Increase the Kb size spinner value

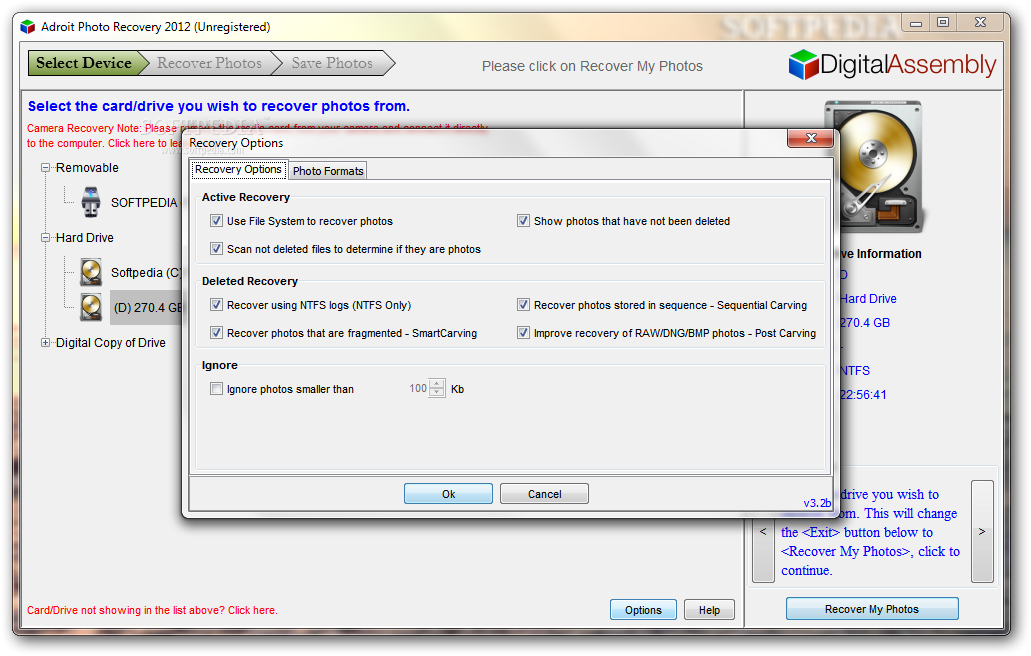coord(437,384)
